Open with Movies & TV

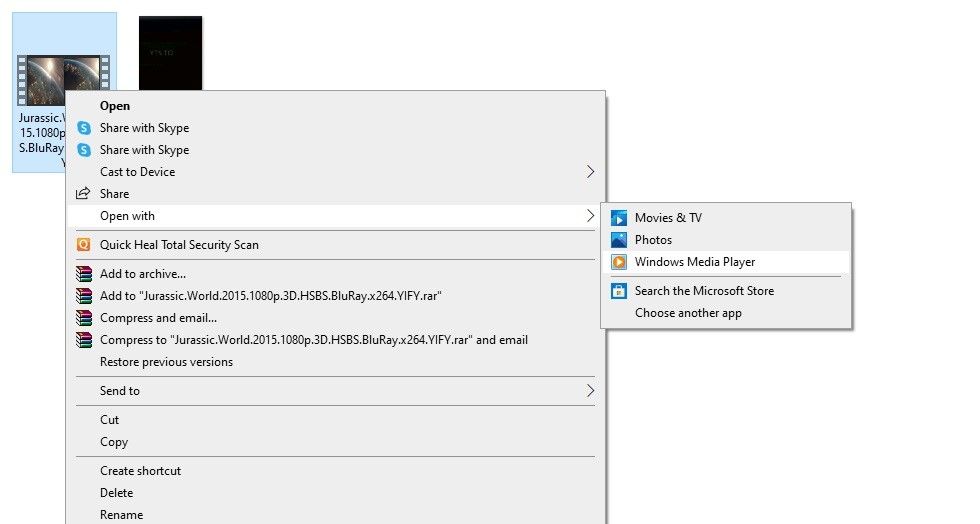click(x=726, y=218)
